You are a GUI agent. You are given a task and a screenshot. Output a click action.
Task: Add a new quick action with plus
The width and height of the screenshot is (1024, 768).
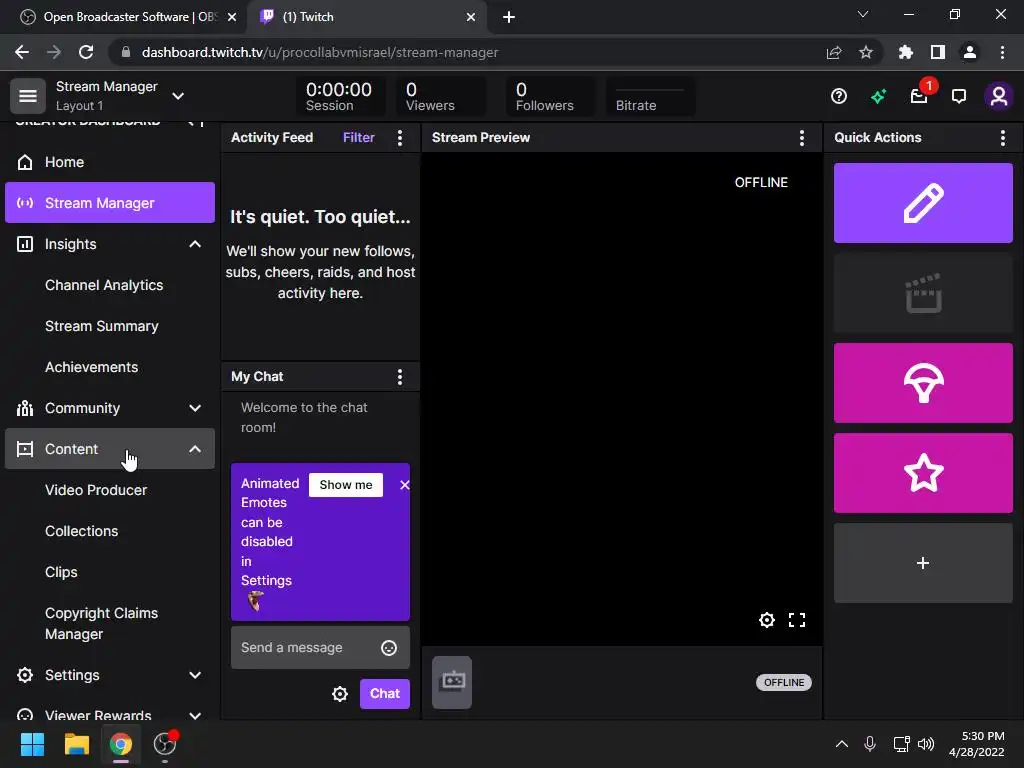(923, 563)
